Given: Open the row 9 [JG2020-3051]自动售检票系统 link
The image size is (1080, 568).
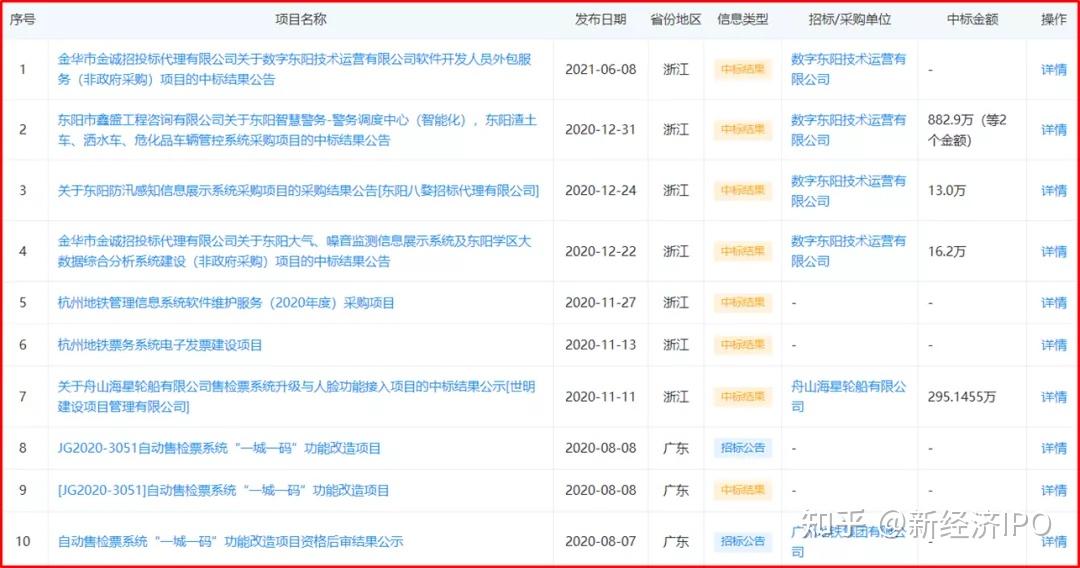Looking at the screenshot, I should click(223, 490).
